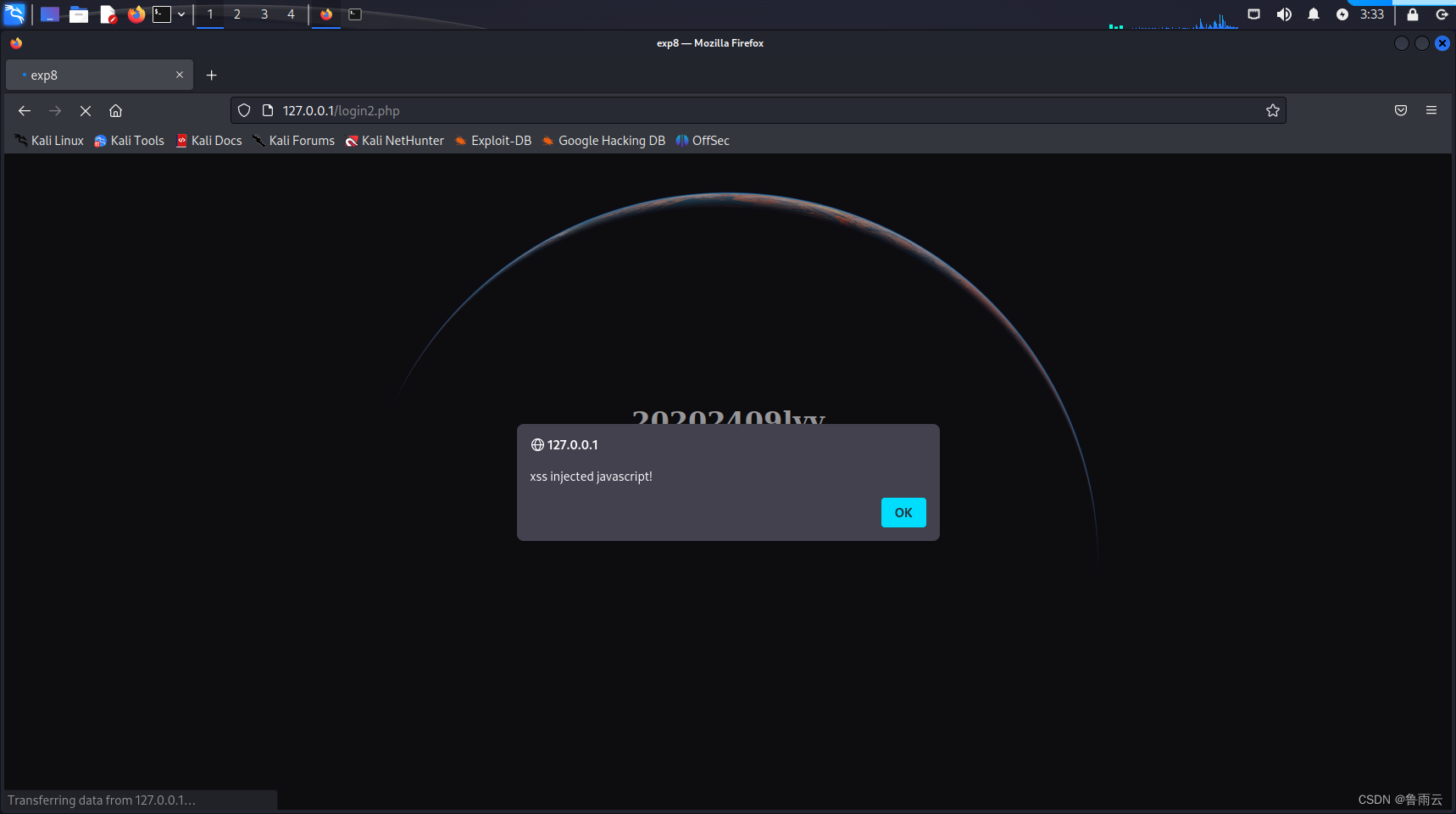The height and width of the screenshot is (814, 1456).
Task: Click the 'Transferring data from 127.0.0.1' status text
Action: click(102, 800)
